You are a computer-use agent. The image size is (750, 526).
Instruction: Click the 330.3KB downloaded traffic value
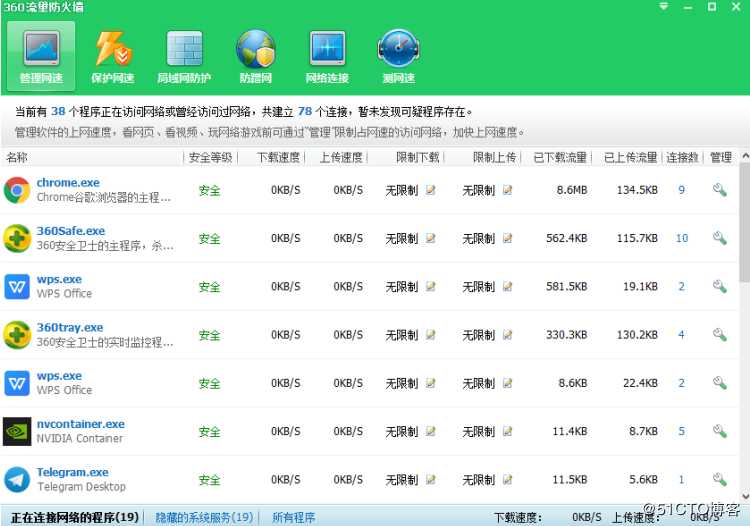(x=566, y=334)
